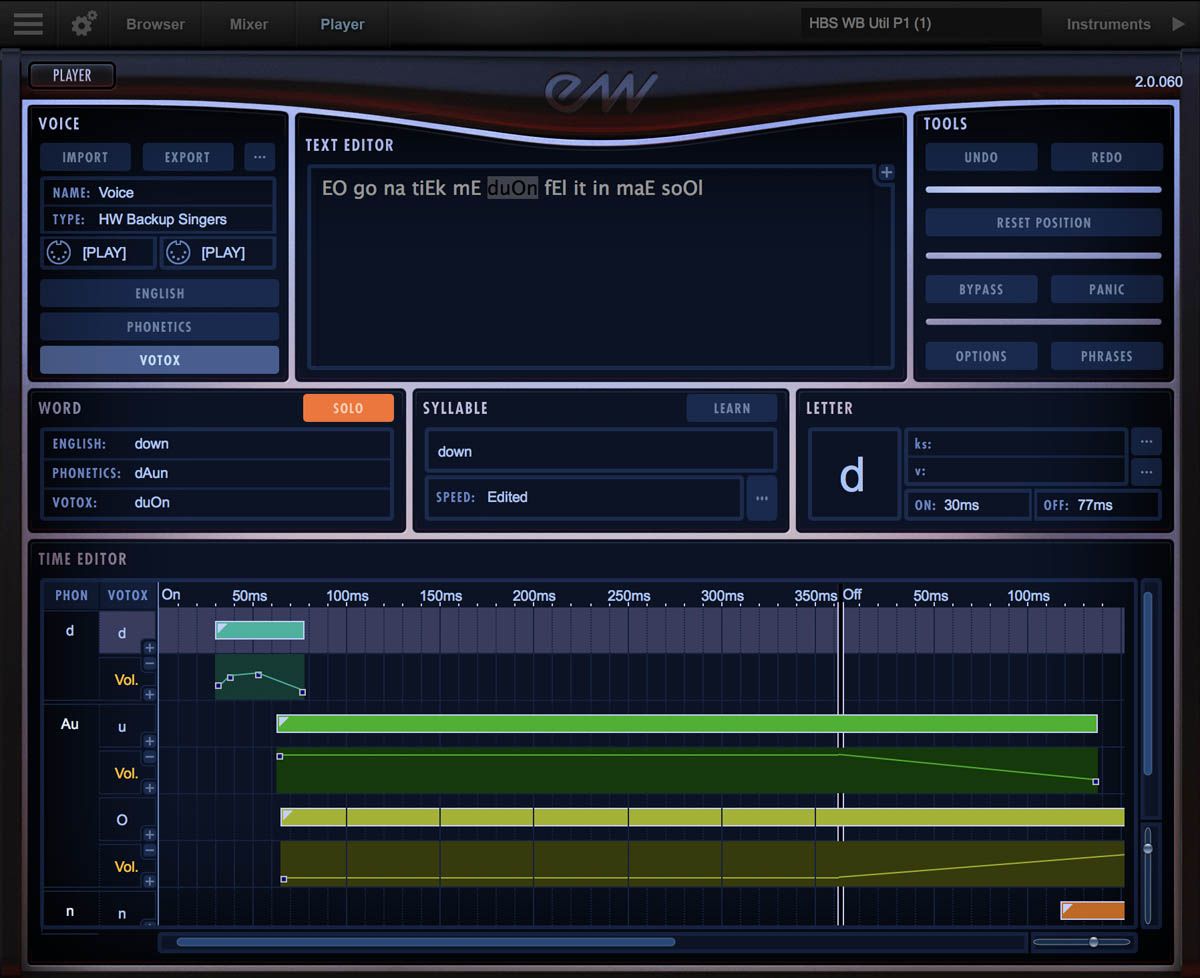Click the plus button in the O VOTOX cell
The width and height of the screenshot is (1200, 978).
(x=149, y=834)
